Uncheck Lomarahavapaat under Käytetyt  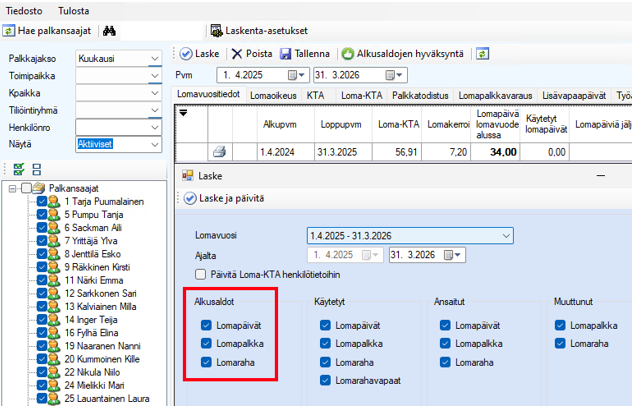point(326,381)
